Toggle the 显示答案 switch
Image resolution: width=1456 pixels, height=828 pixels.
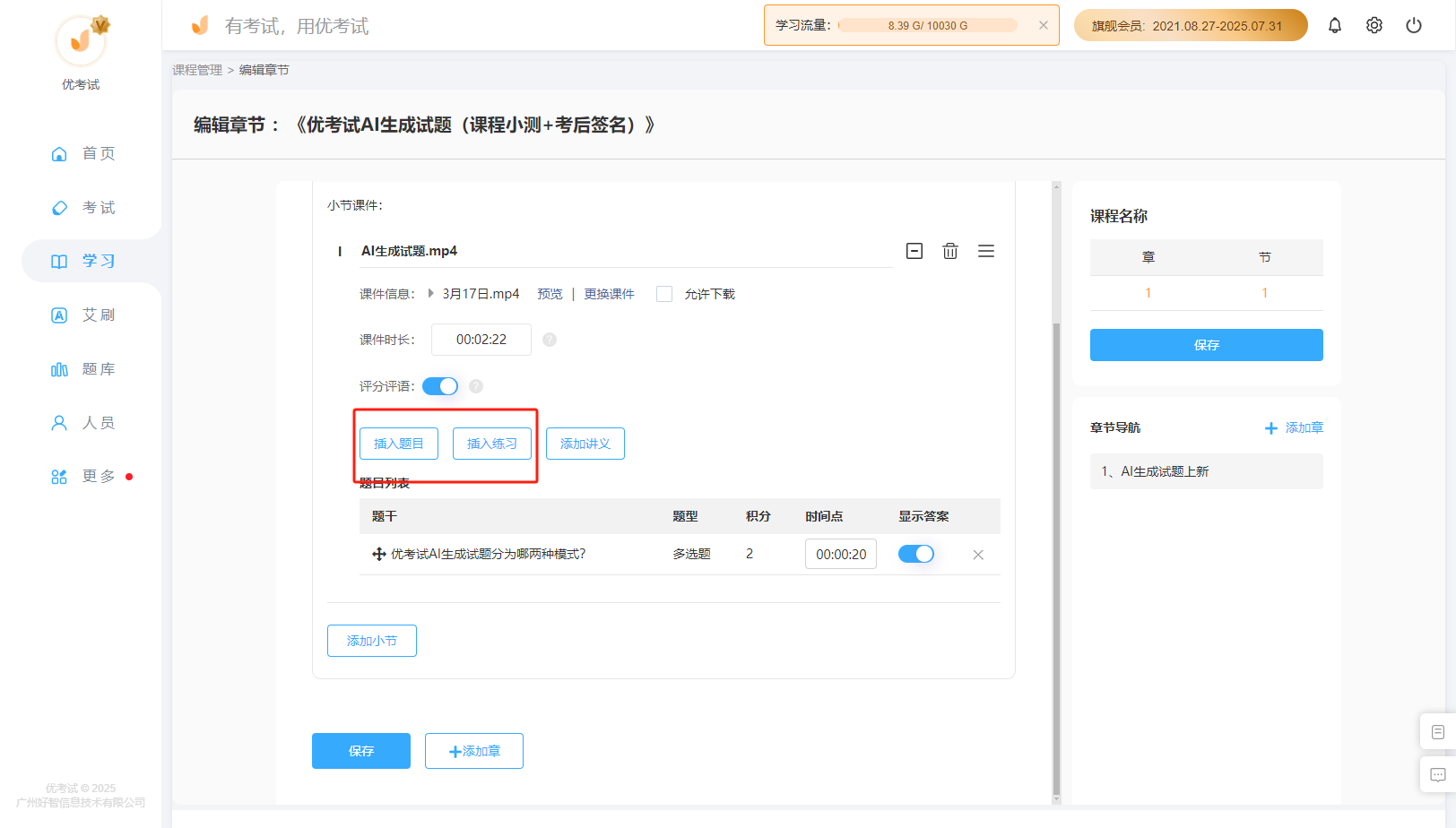tap(916, 554)
